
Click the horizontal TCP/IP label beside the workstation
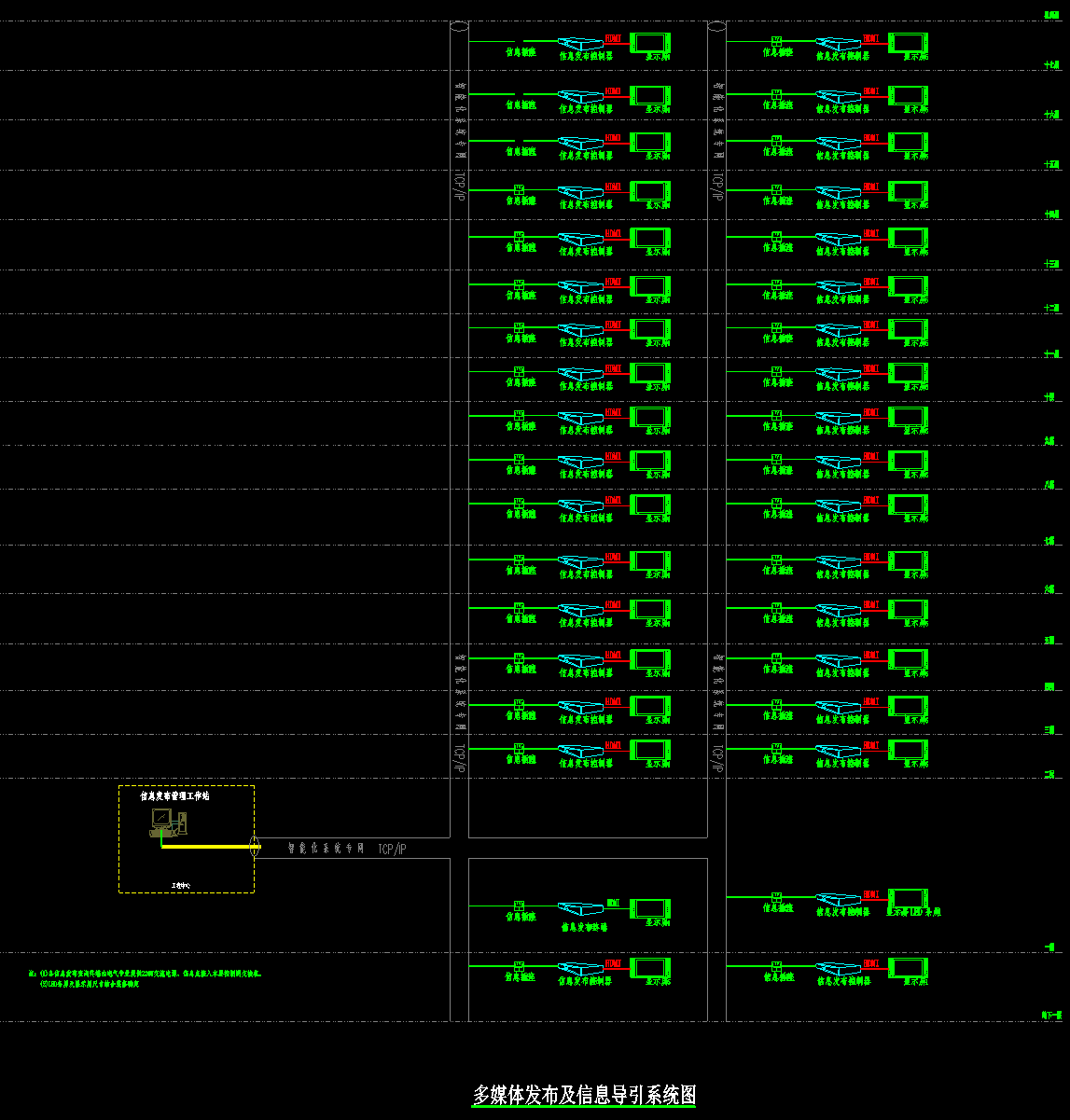(x=393, y=849)
